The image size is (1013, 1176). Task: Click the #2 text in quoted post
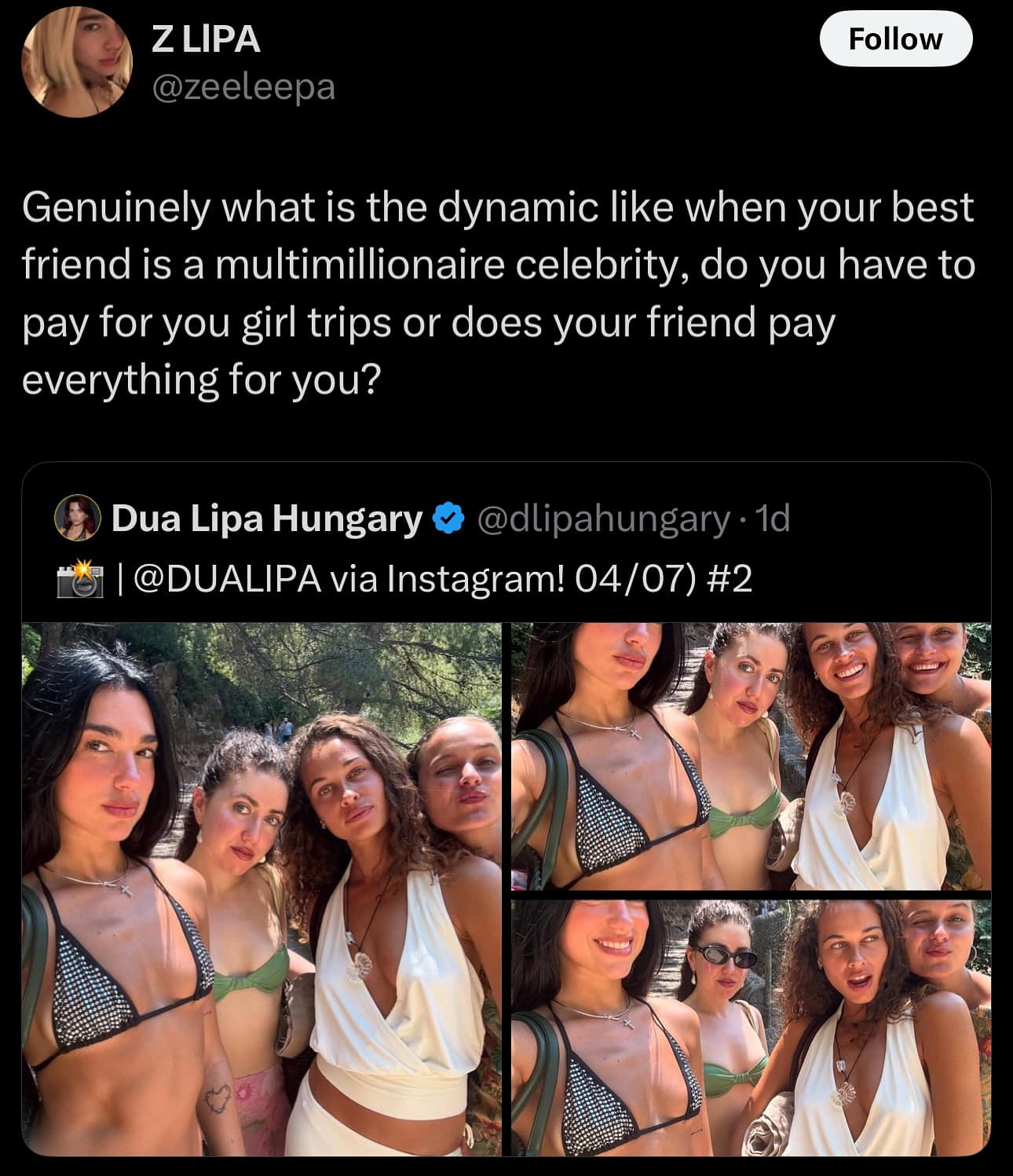(729, 580)
